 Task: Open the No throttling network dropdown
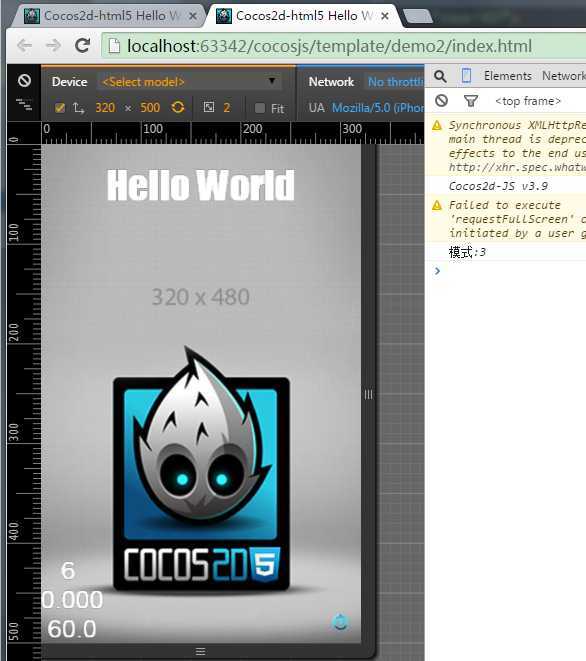[x=395, y=82]
